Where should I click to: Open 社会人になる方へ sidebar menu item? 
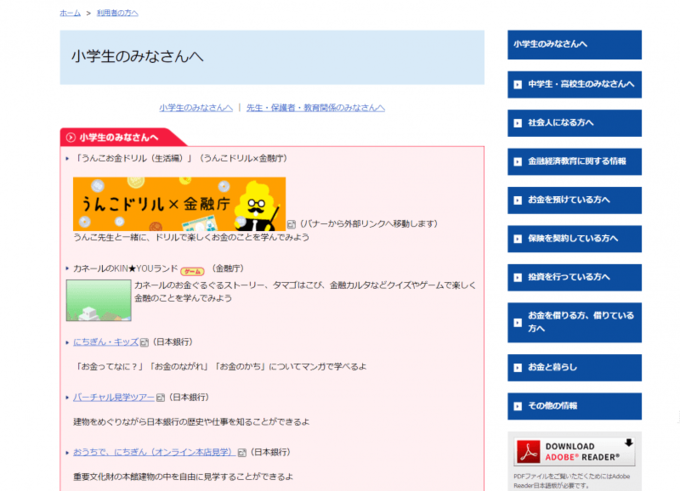point(574,123)
